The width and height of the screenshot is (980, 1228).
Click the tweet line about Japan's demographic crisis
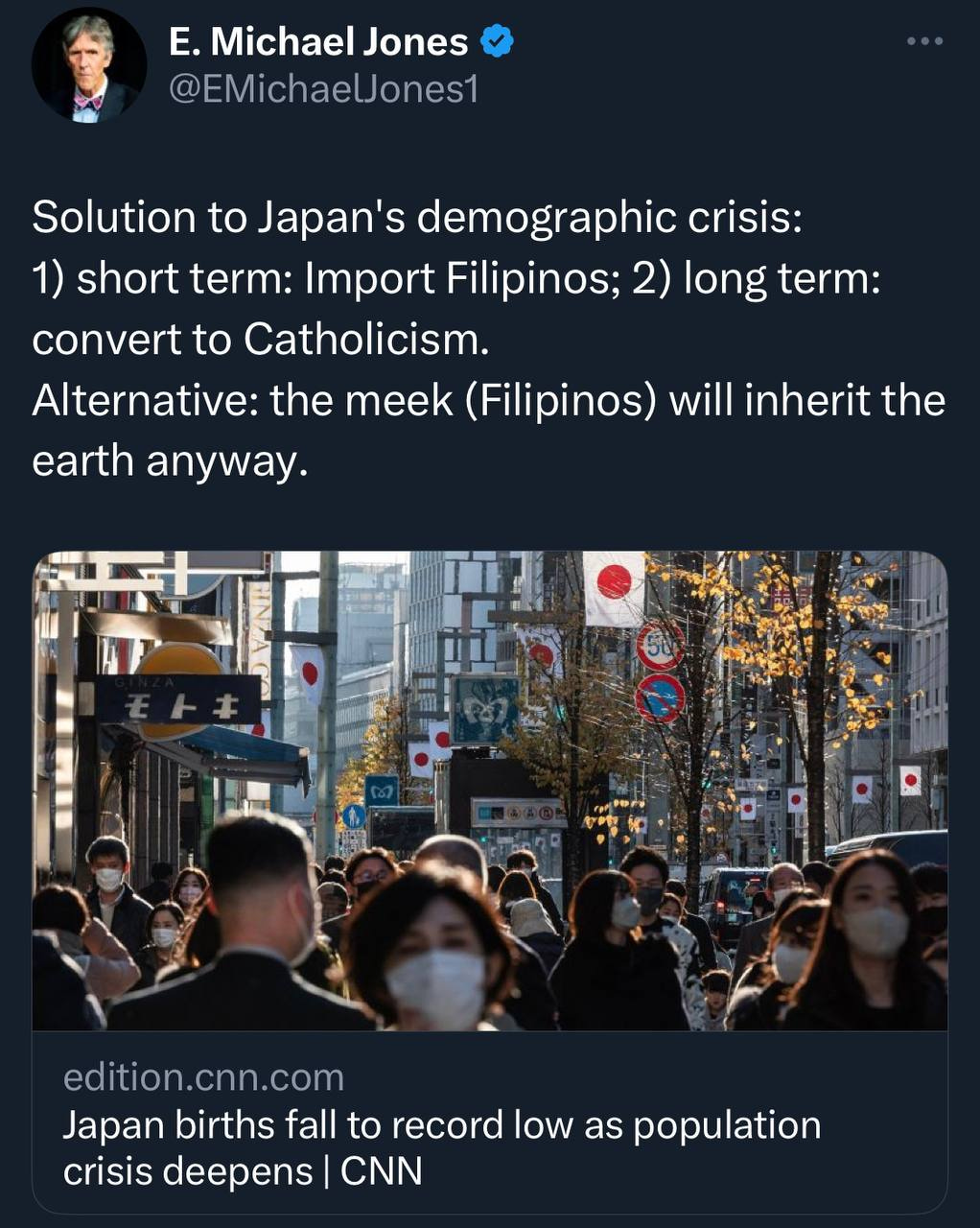coord(417,218)
